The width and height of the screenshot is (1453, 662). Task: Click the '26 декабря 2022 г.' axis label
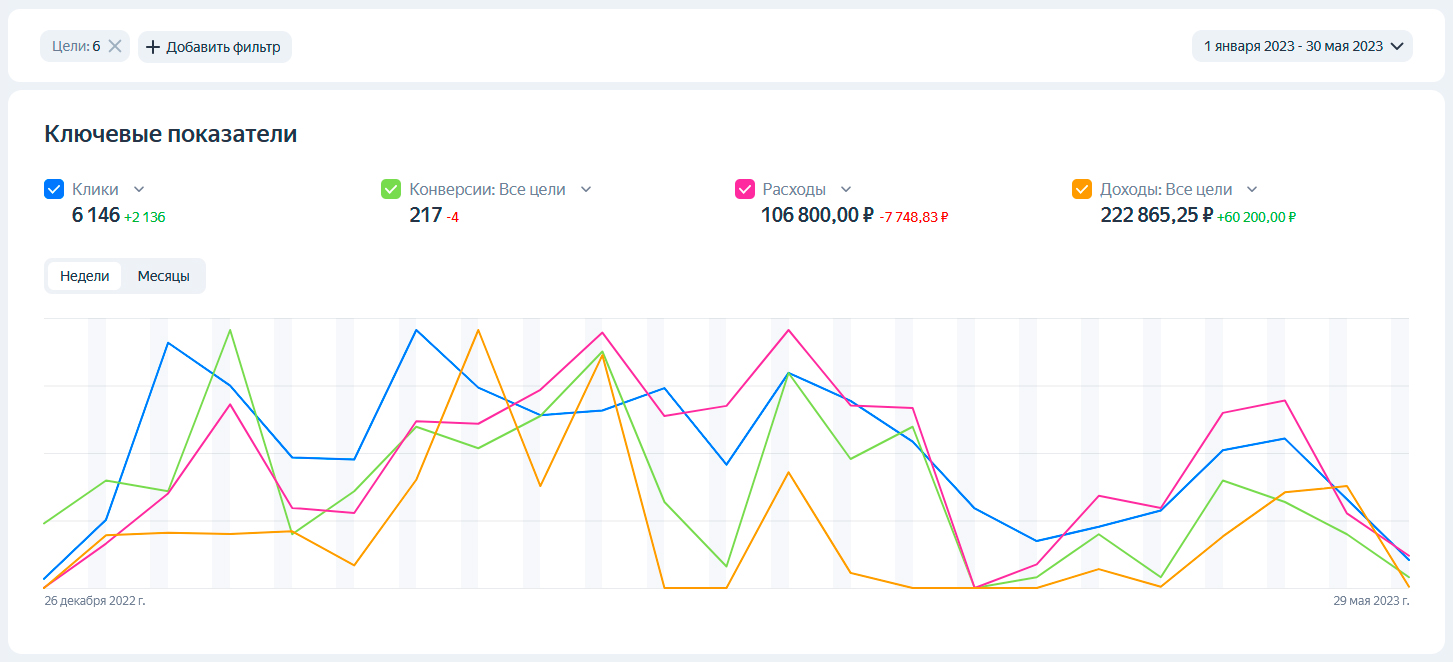click(x=95, y=601)
